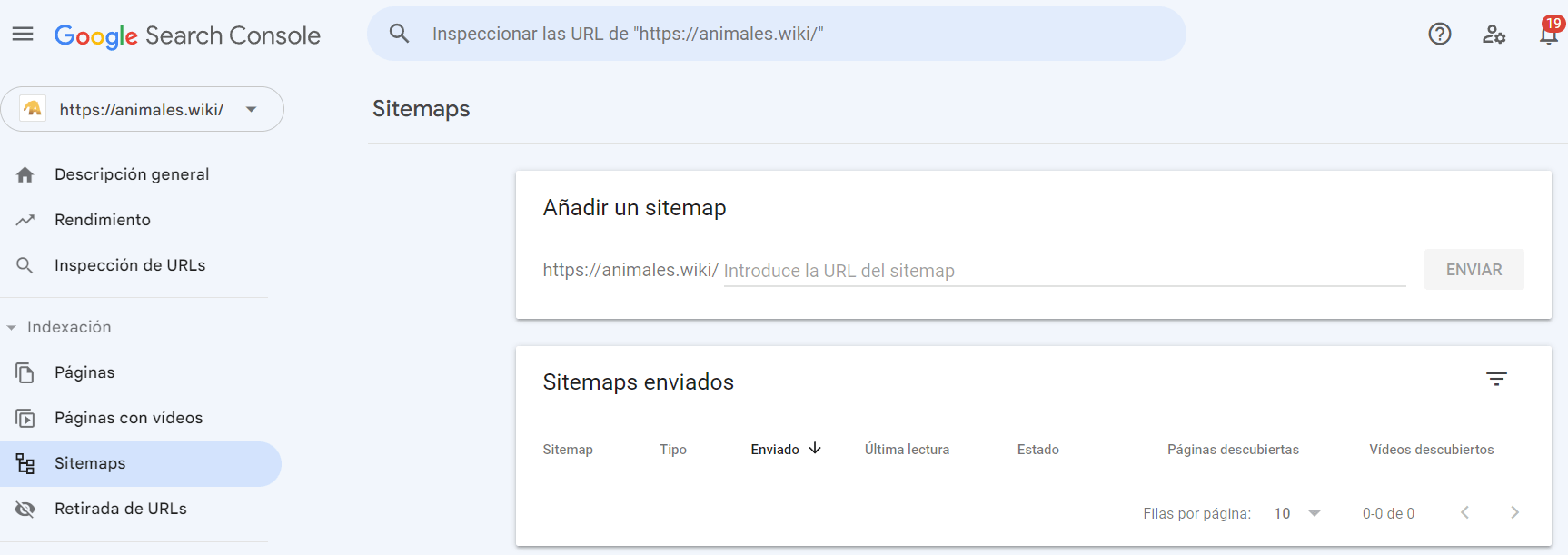The width and height of the screenshot is (1568, 555).
Task: Click the home icon beside Descripción general
Action: tap(25, 174)
